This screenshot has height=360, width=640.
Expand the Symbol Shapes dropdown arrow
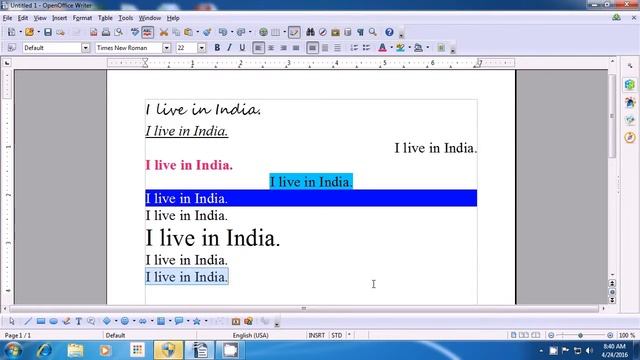[133, 321]
